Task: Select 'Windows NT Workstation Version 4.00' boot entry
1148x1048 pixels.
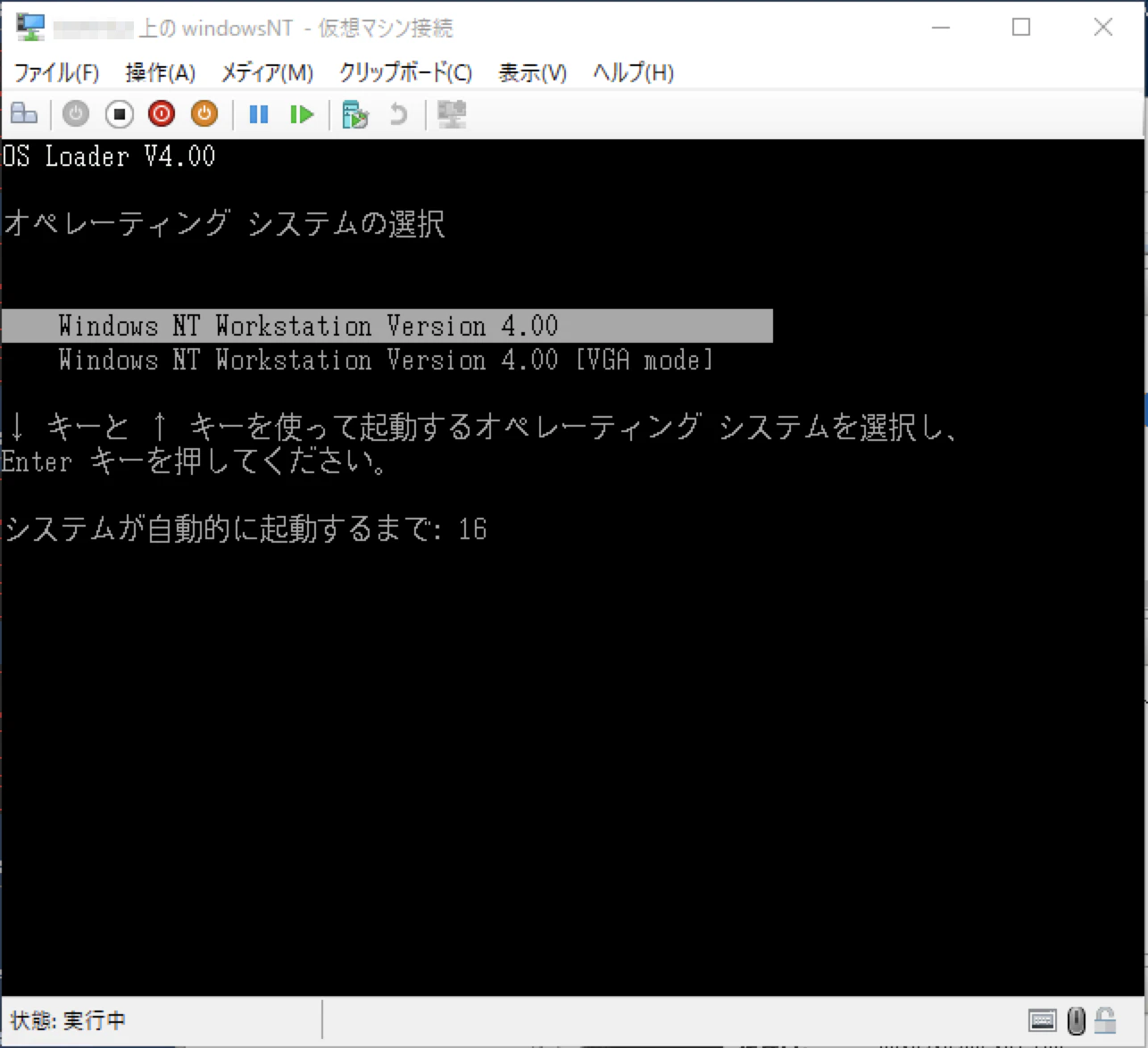Action: [387, 326]
